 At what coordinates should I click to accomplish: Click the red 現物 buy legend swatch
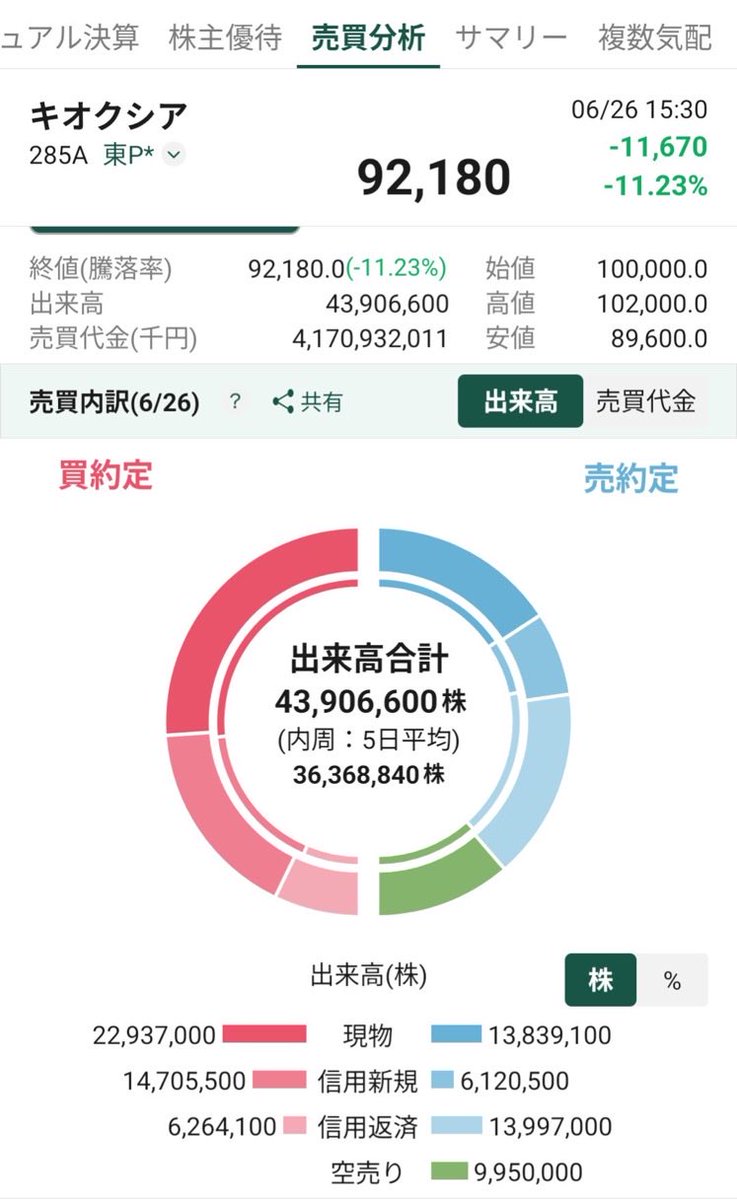(x=264, y=1034)
